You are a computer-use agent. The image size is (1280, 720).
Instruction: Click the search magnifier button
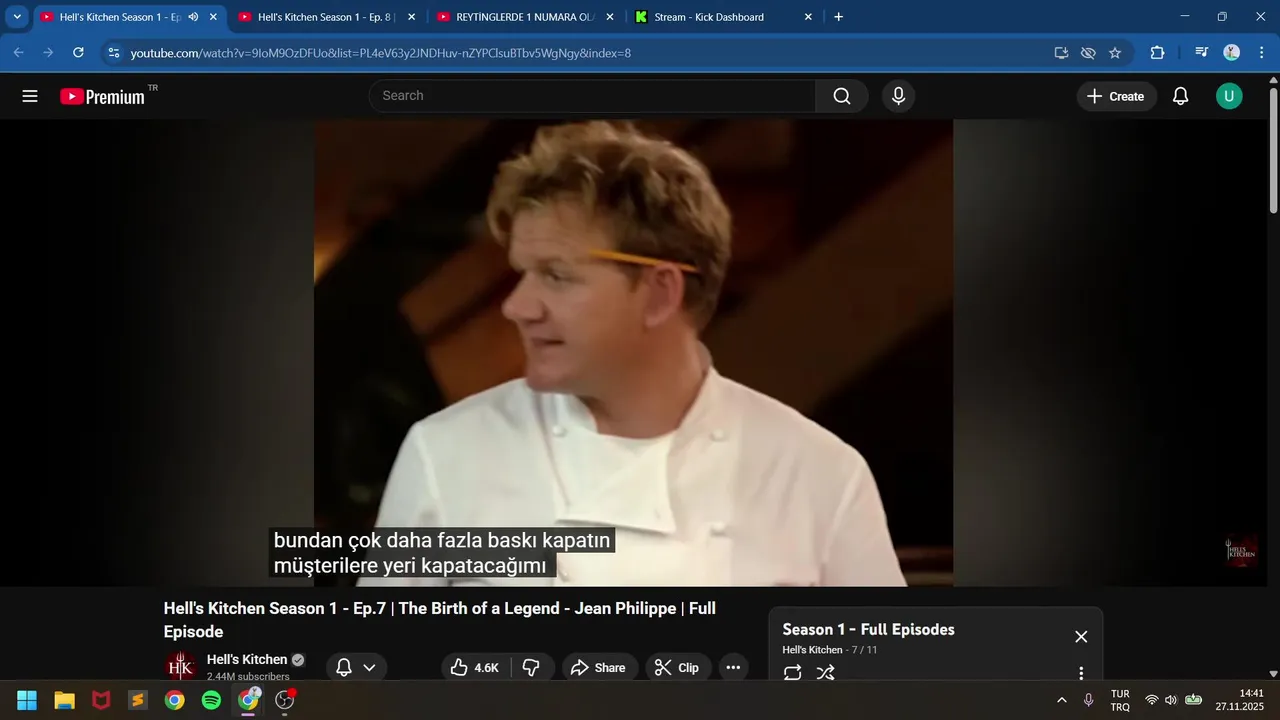(842, 96)
